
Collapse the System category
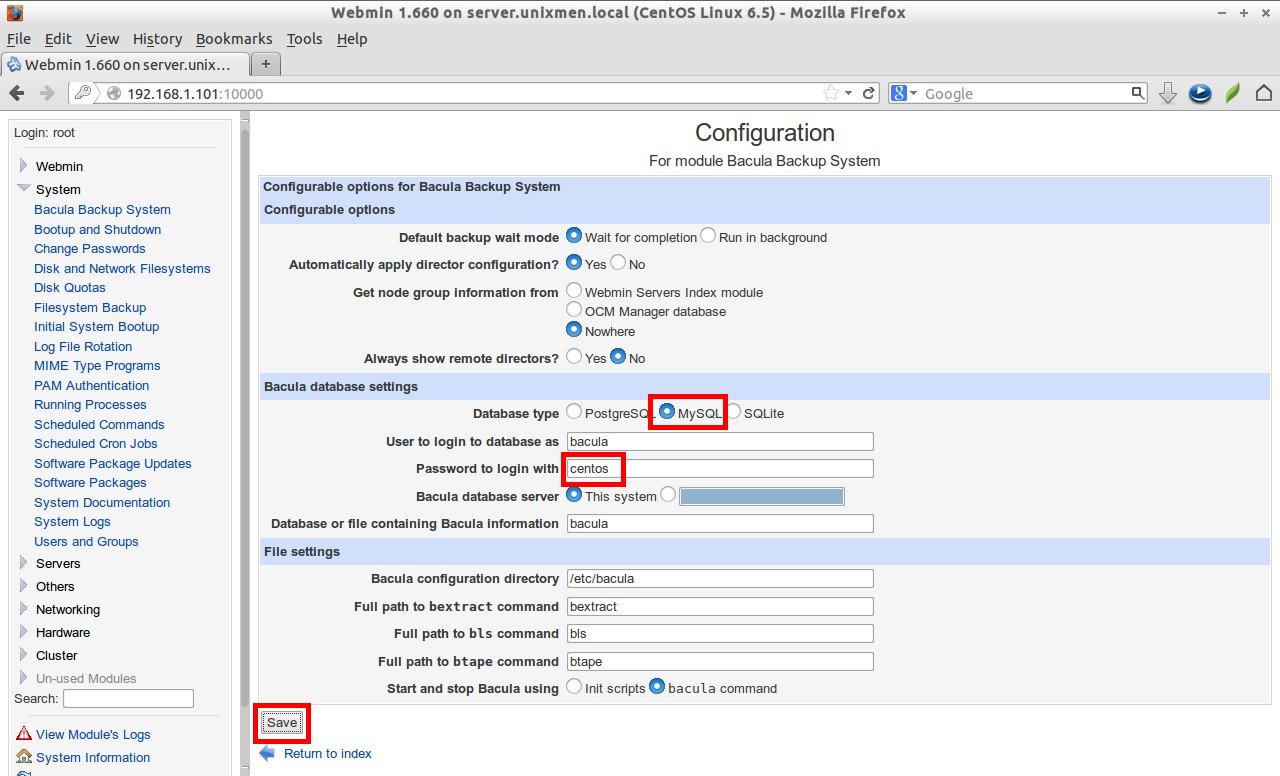[24, 188]
